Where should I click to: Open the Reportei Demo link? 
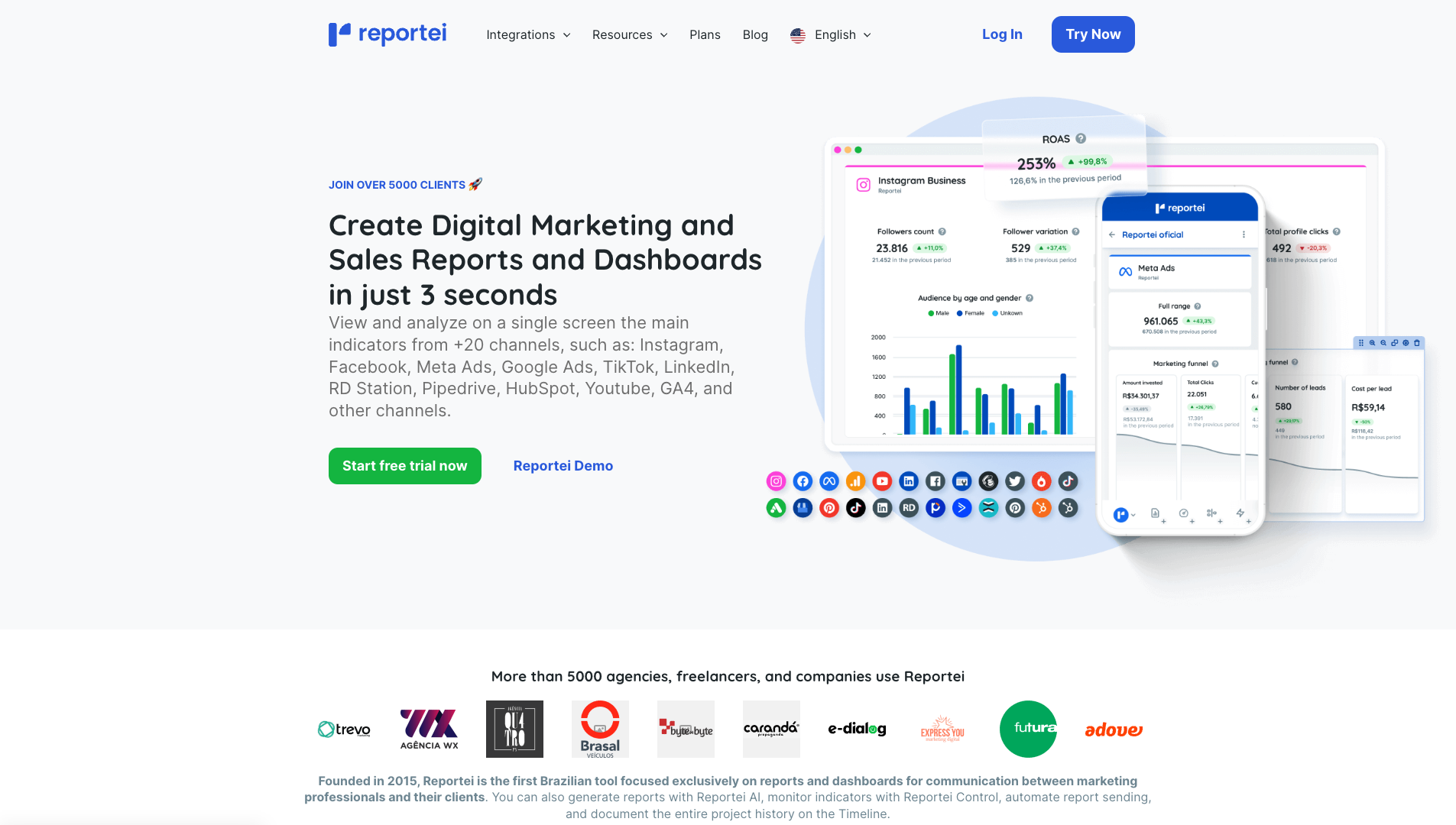563,466
